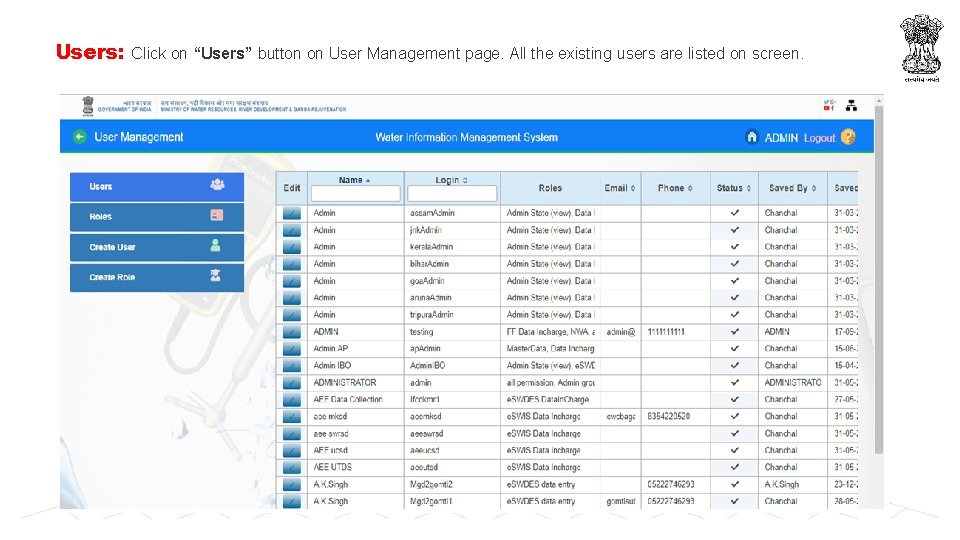Click phone number 8354220520
The height and width of the screenshot is (540, 960).
click(x=669, y=416)
